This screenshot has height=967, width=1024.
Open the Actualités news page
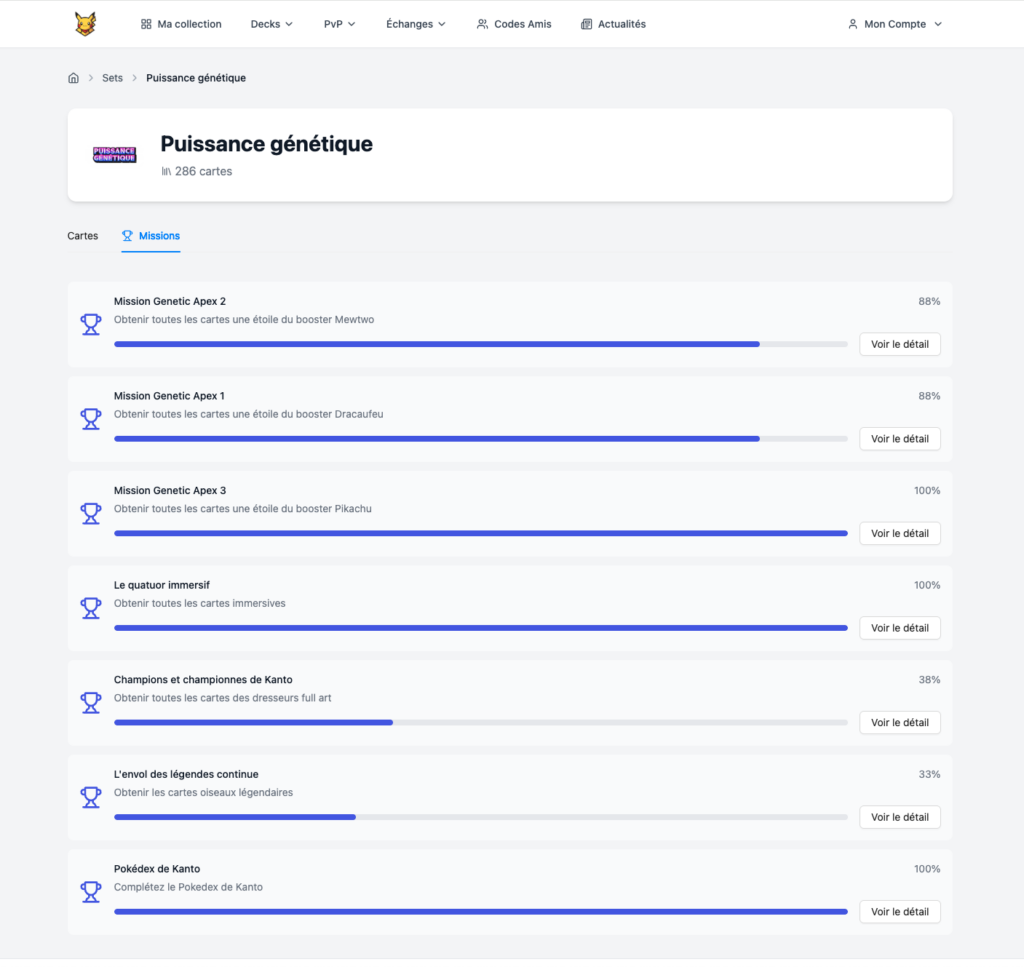pos(613,24)
